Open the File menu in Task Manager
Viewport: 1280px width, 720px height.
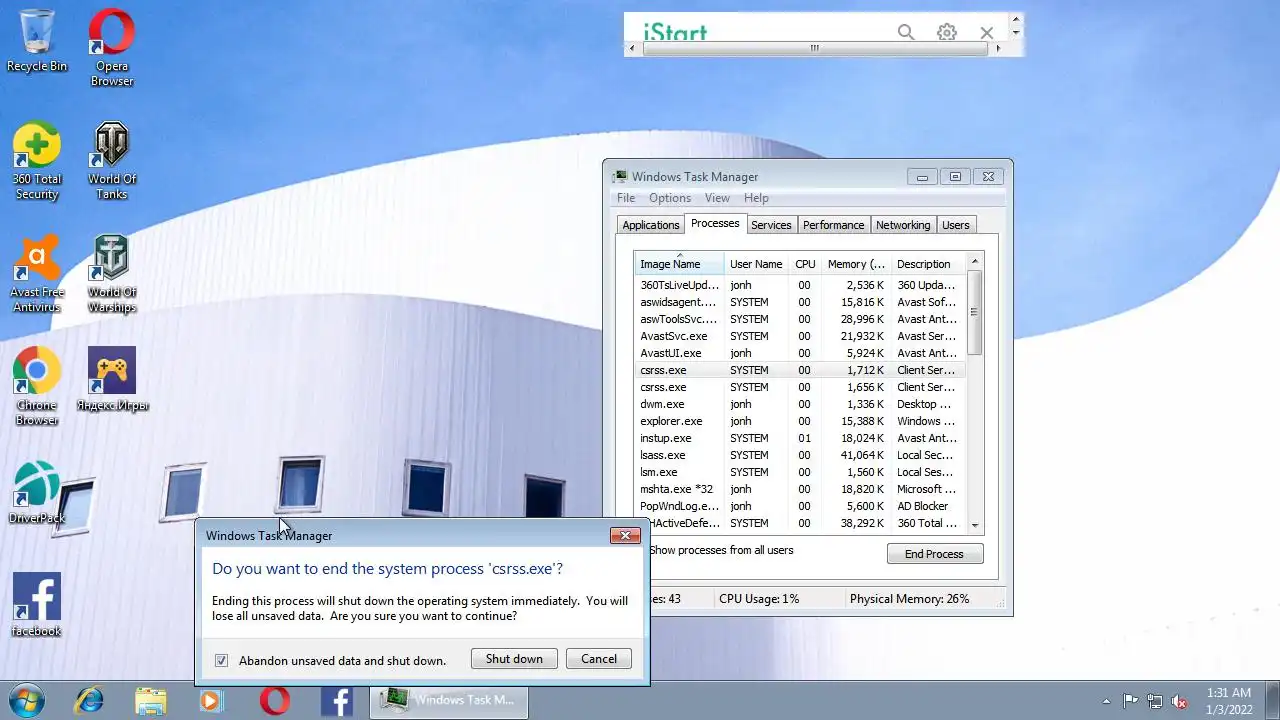626,198
